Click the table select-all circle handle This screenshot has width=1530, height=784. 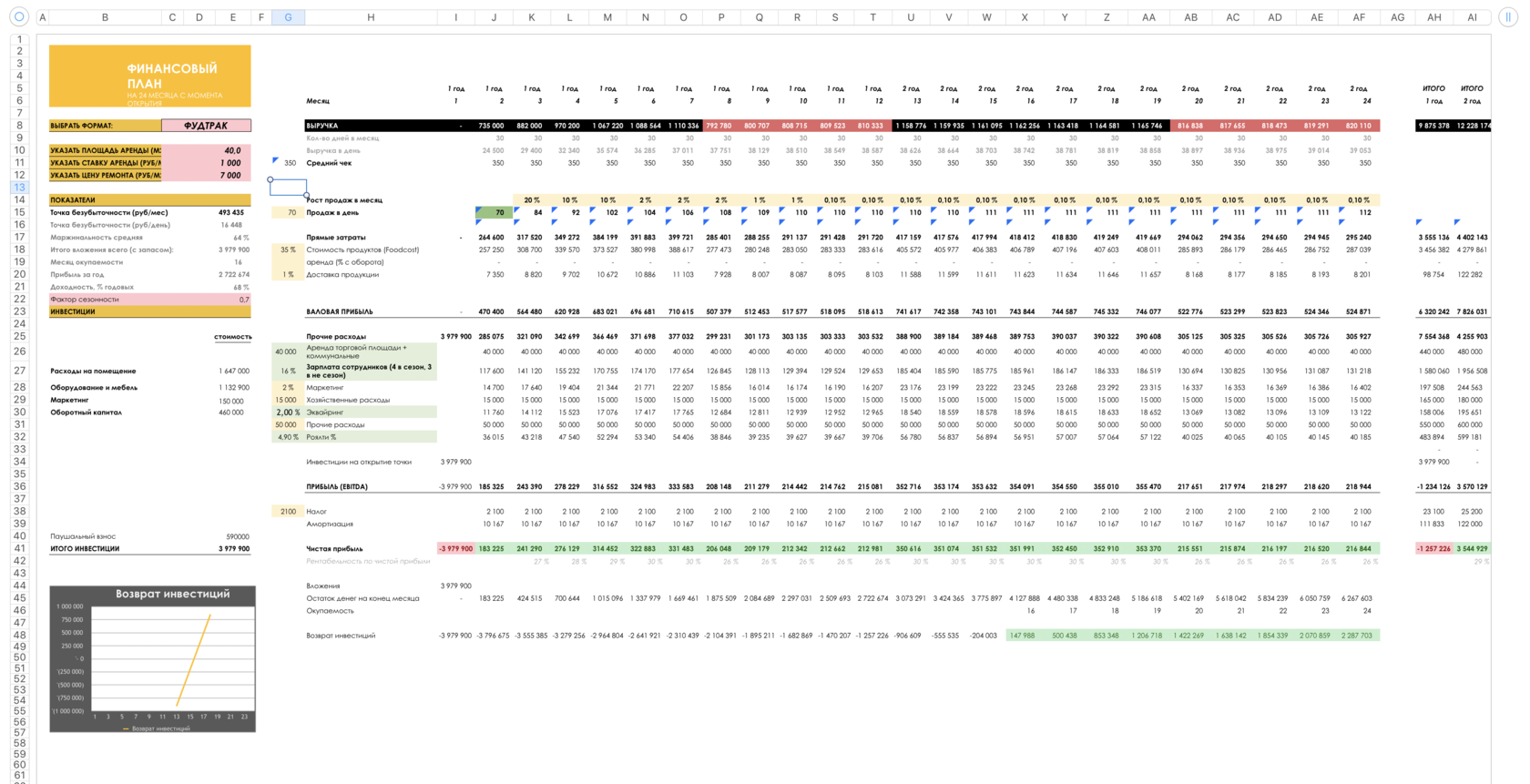19,17
